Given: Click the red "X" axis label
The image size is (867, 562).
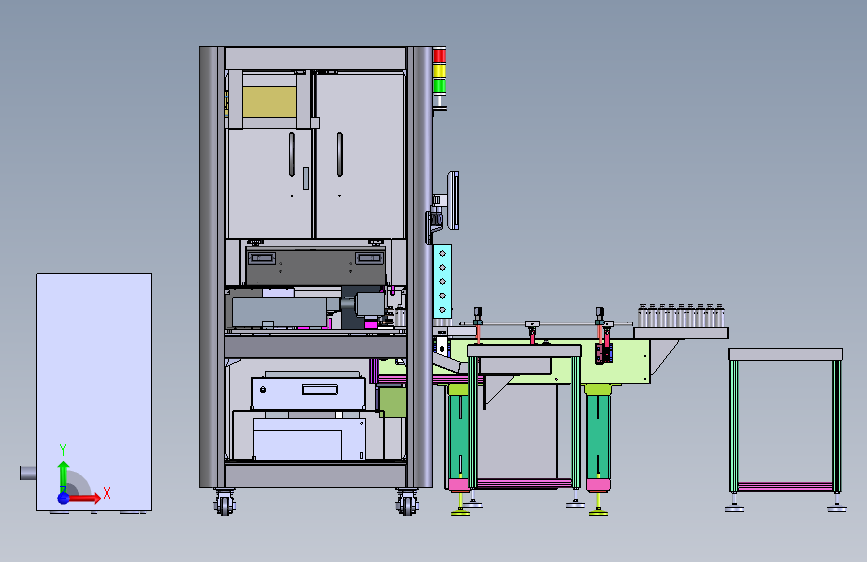Looking at the screenshot, I should pos(107,493).
